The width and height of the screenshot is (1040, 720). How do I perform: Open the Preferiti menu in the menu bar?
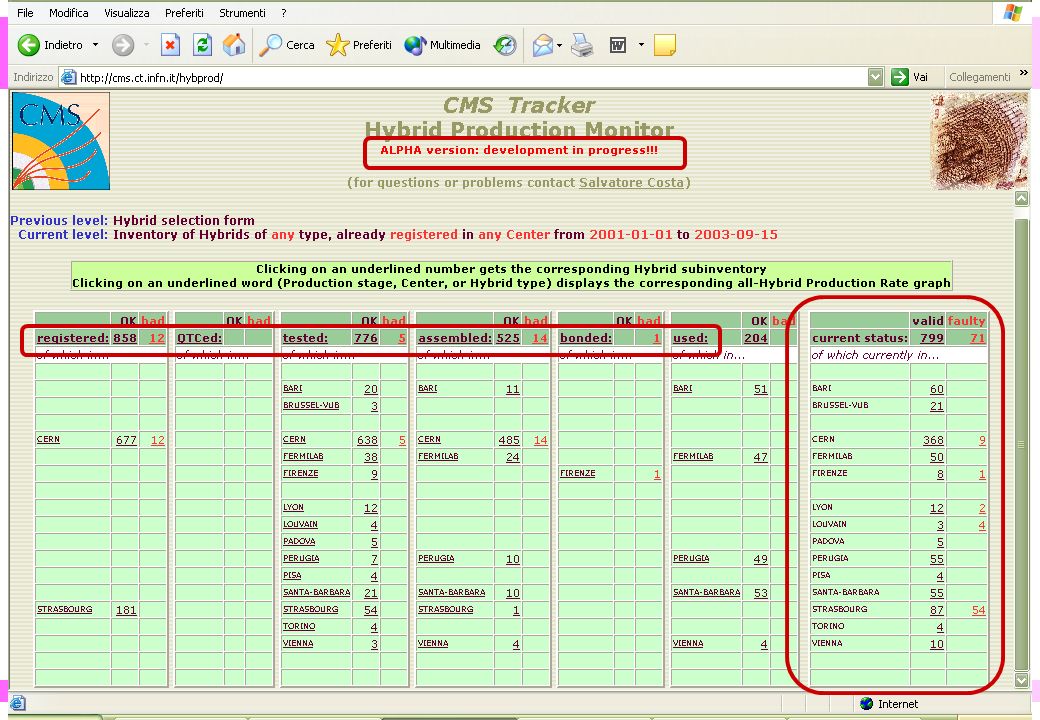[x=184, y=13]
